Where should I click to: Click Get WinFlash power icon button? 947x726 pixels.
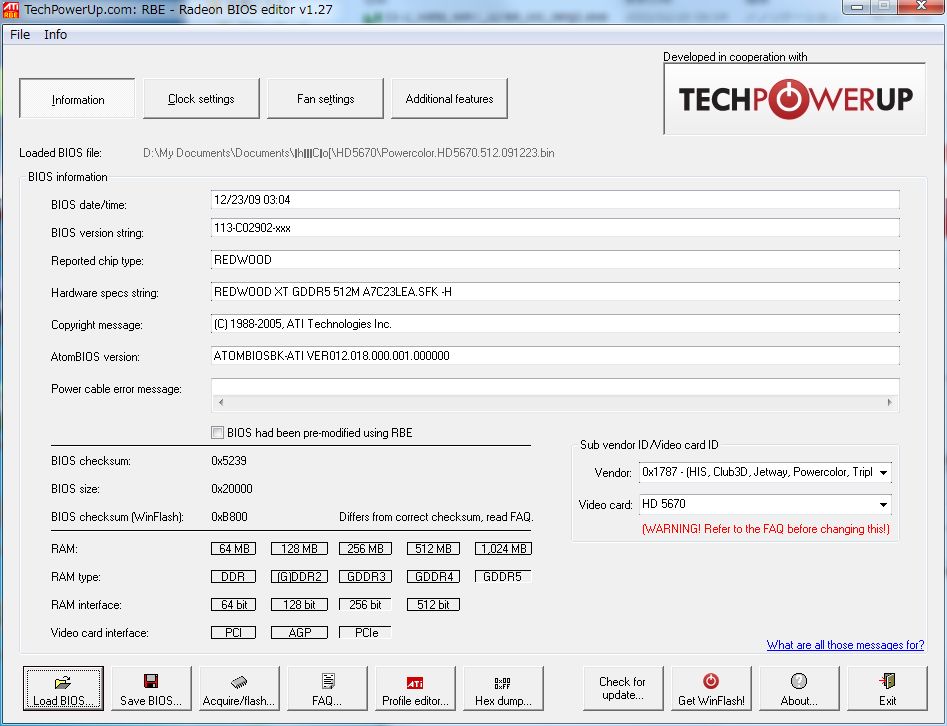(711, 688)
